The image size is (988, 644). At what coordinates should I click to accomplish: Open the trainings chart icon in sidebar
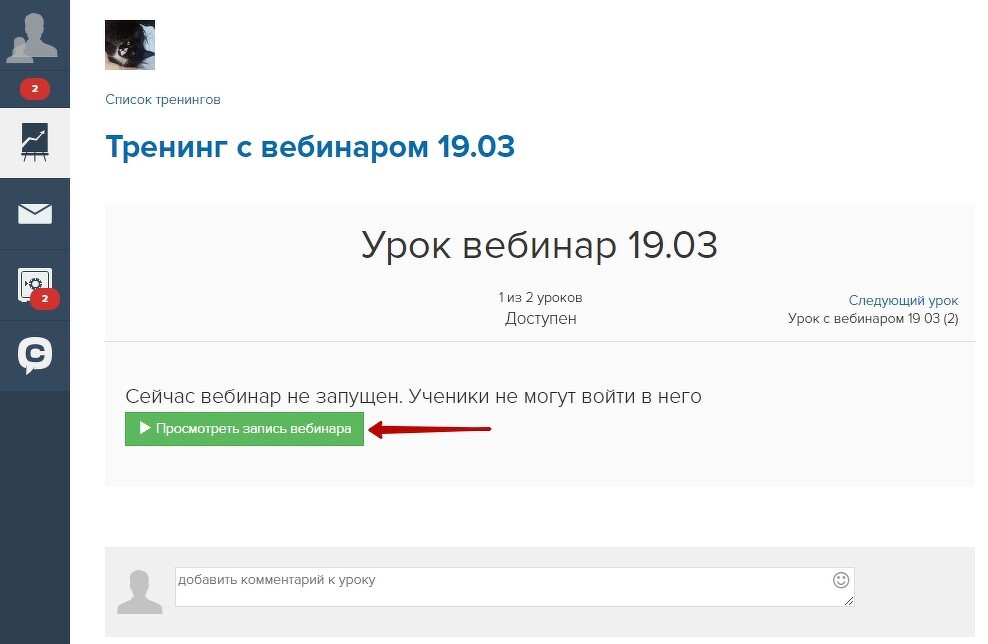pos(35,143)
